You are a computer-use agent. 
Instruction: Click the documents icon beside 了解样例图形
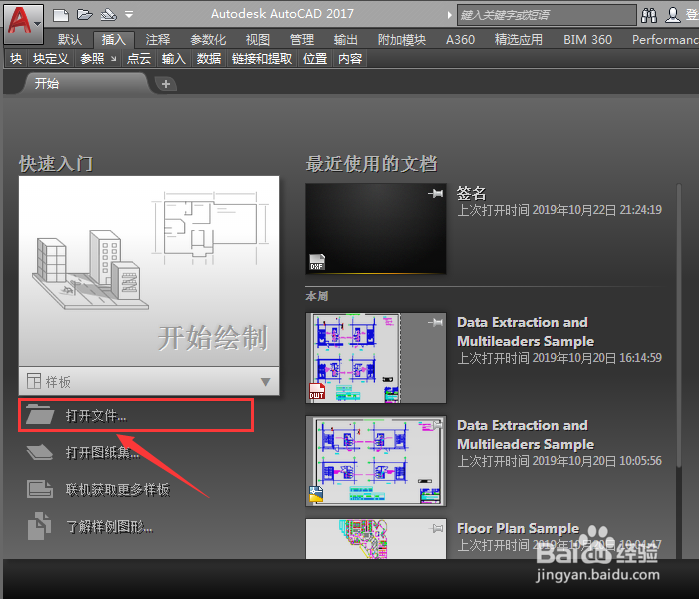click(39, 526)
